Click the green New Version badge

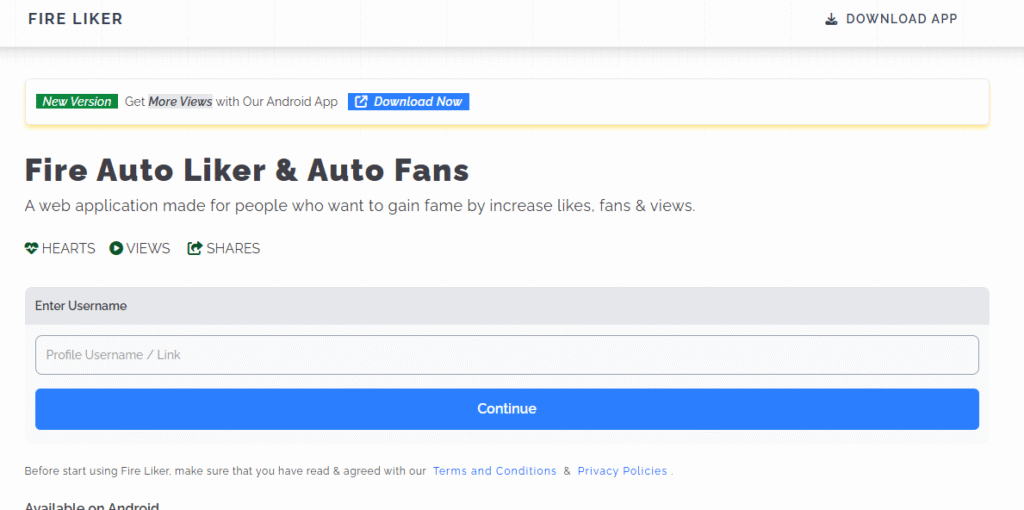coord(76,102)
